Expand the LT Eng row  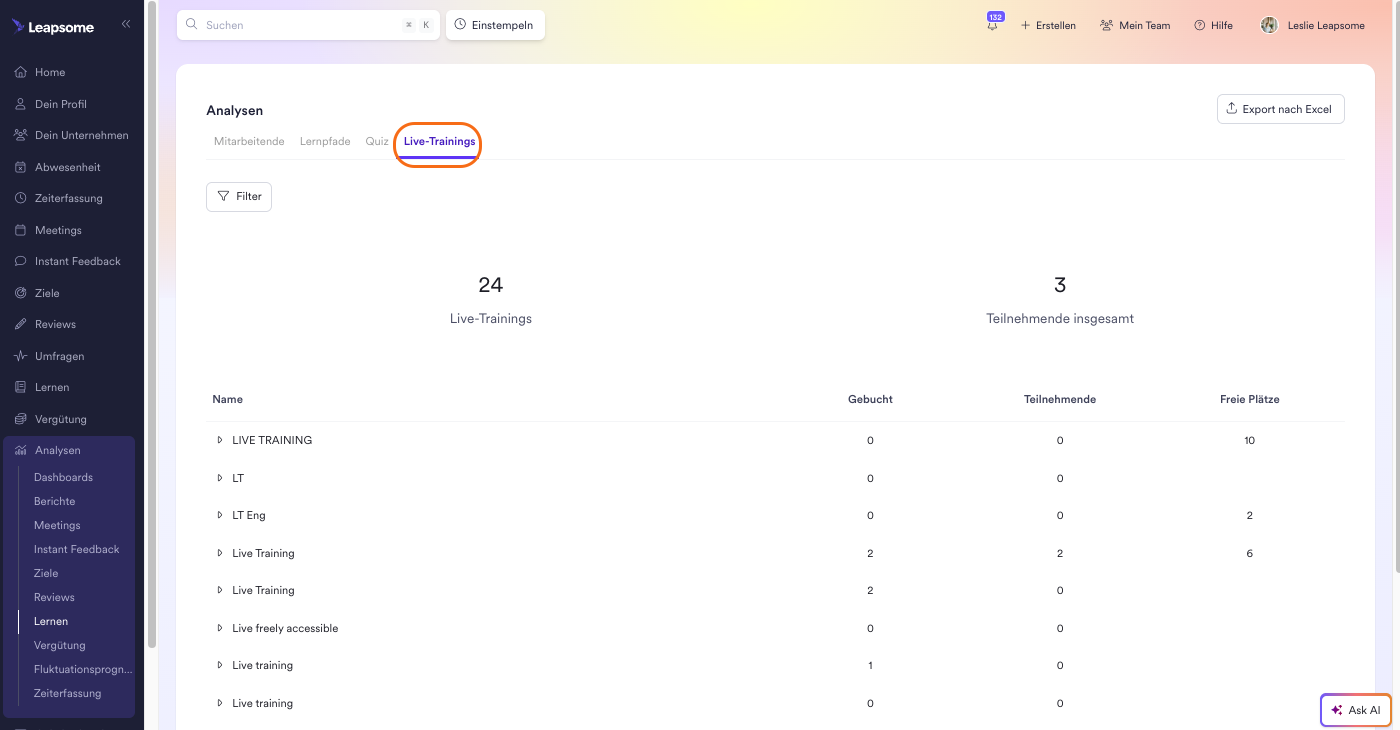(x=220, y=515)
